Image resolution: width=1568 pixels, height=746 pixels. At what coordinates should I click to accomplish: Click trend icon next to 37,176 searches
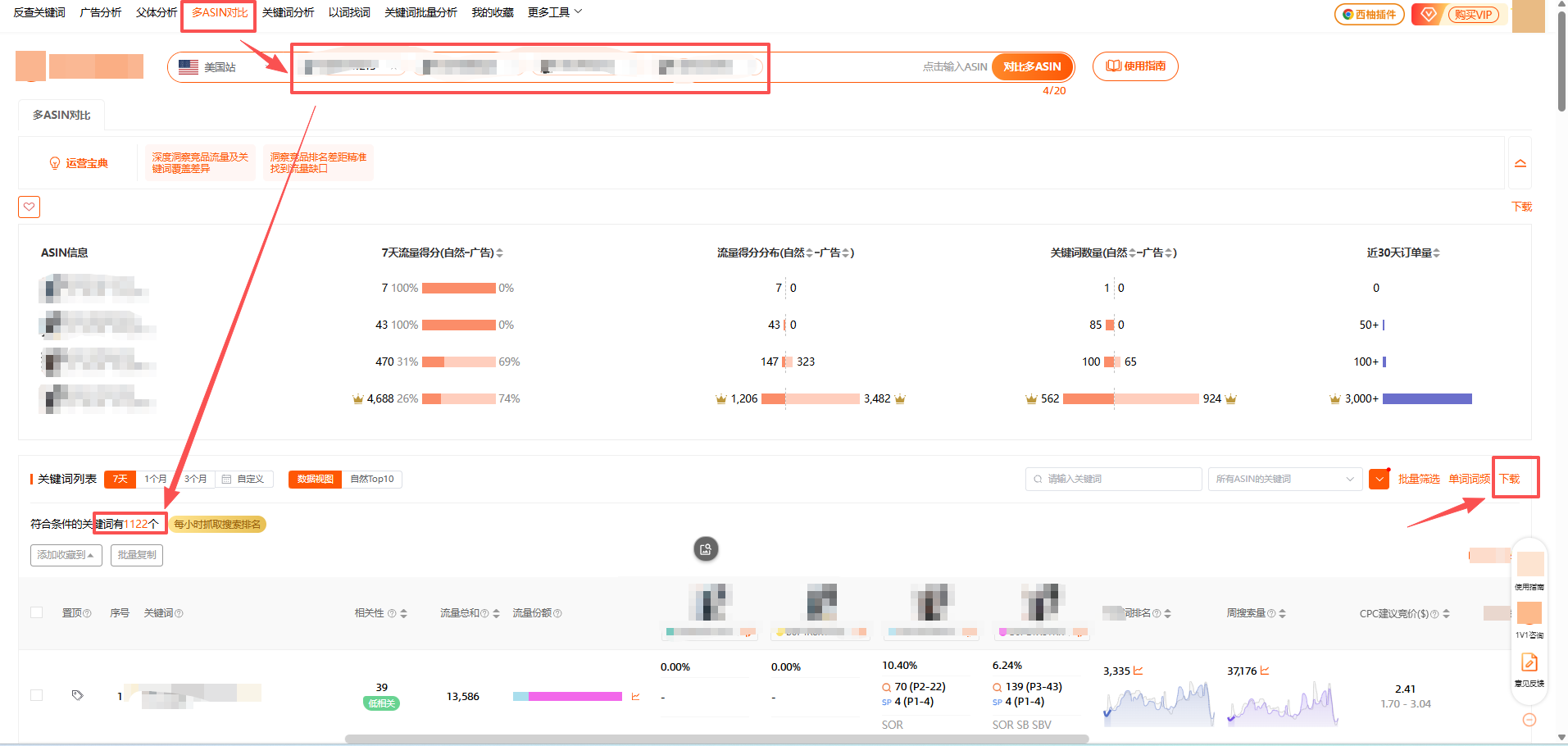point(1265,671)
